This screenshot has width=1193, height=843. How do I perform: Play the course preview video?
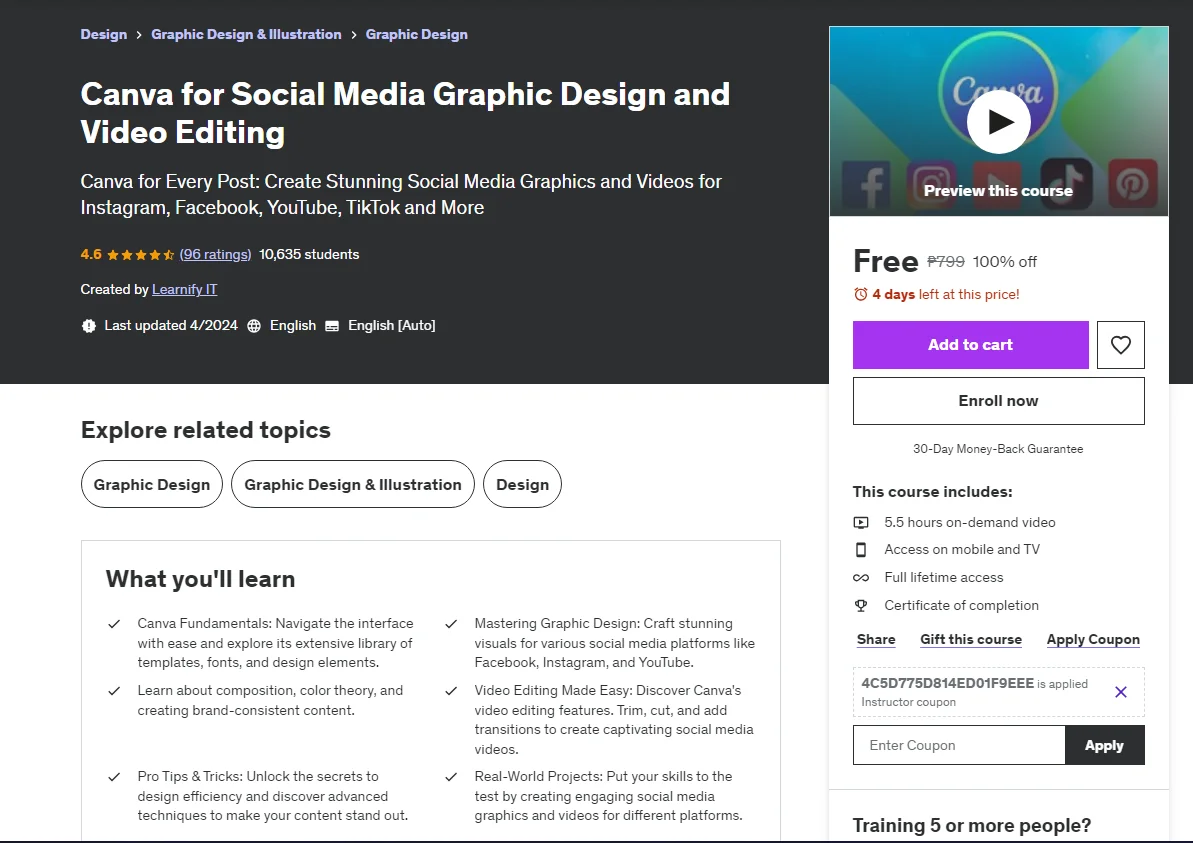(998, 122)
